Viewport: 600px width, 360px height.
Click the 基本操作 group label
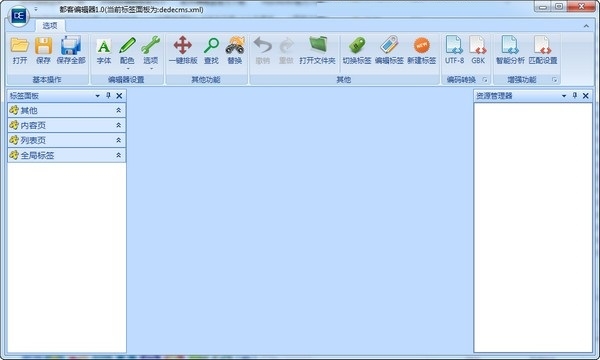(x=47, y=80)
